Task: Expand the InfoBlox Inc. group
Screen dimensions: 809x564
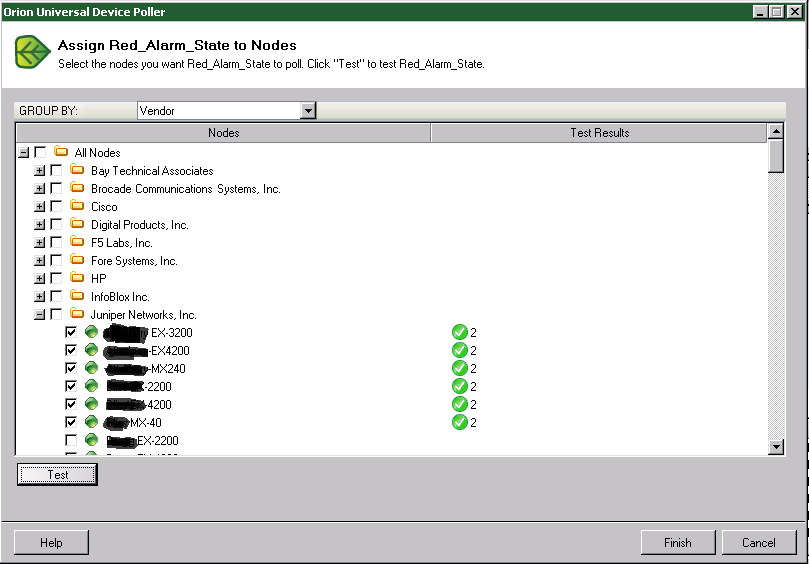Action: coord(40,296)
